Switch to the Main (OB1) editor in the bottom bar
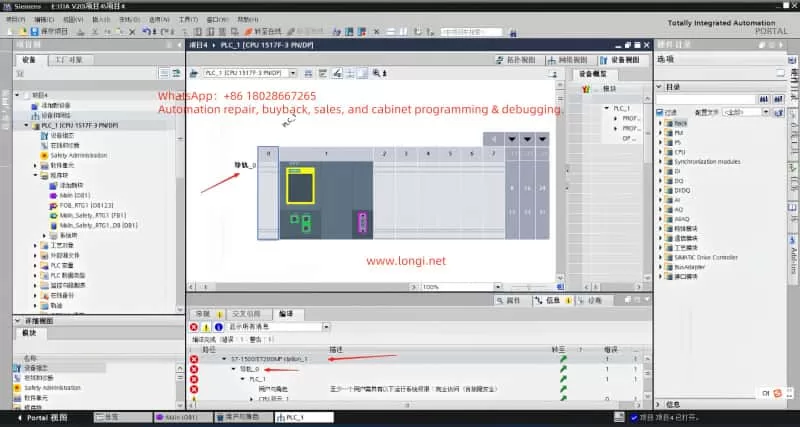 (x=183, y=417)
